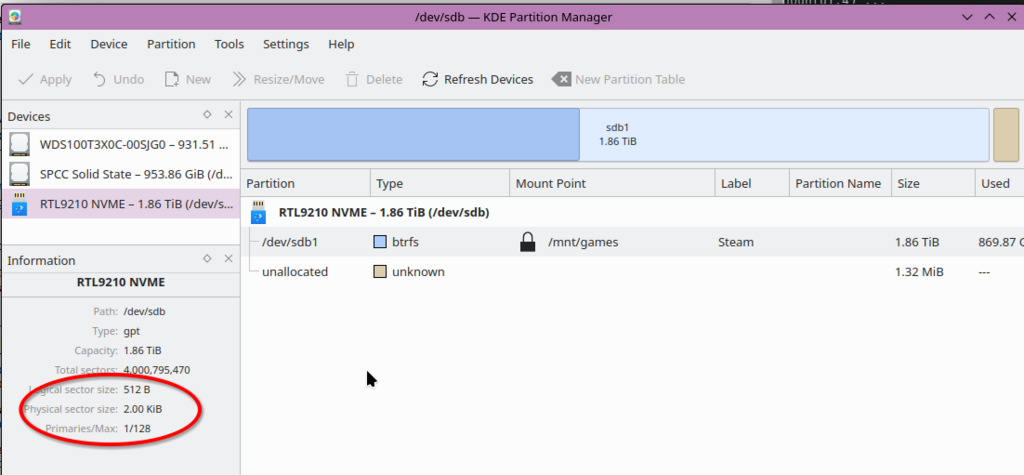Click the New Partition Table icon

(561, 79)
